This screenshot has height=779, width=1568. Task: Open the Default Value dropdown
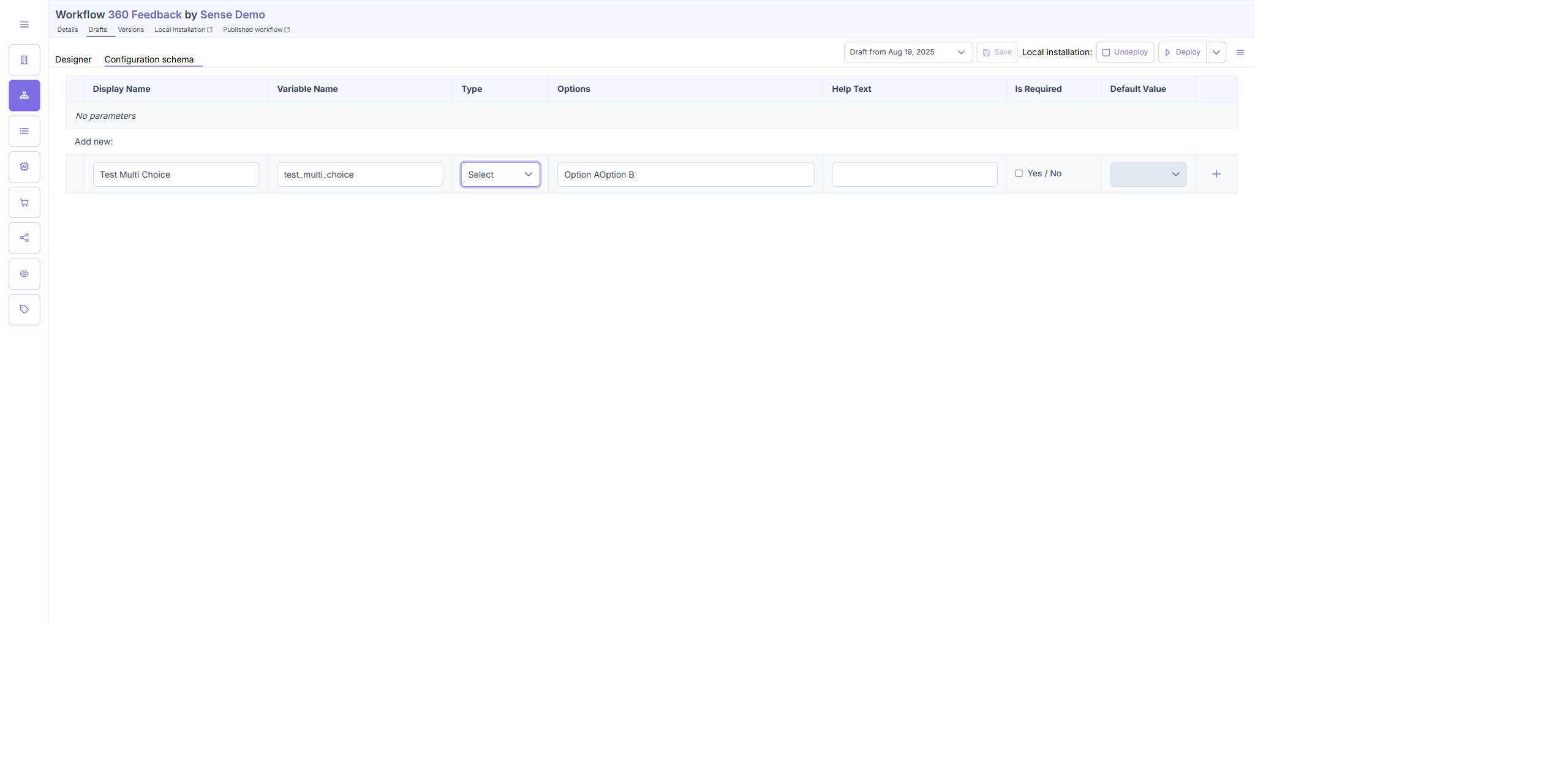[1148, 175]
